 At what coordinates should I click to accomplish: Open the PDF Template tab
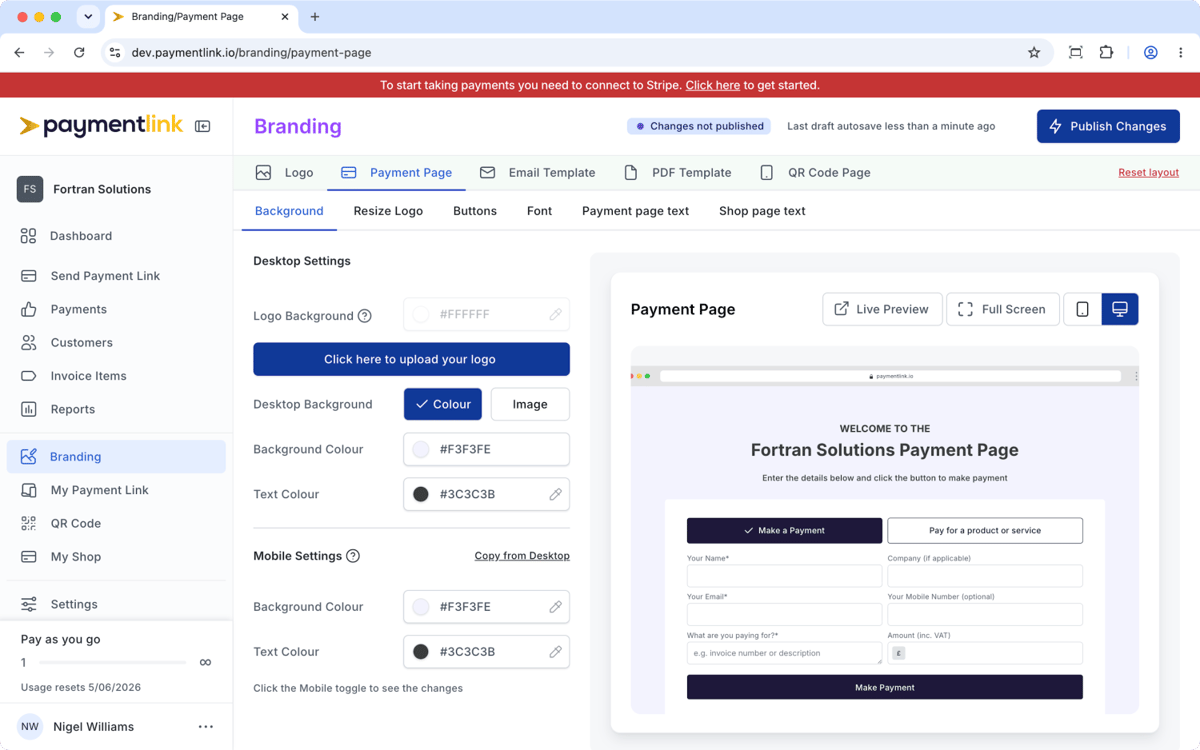coord(677,172)
